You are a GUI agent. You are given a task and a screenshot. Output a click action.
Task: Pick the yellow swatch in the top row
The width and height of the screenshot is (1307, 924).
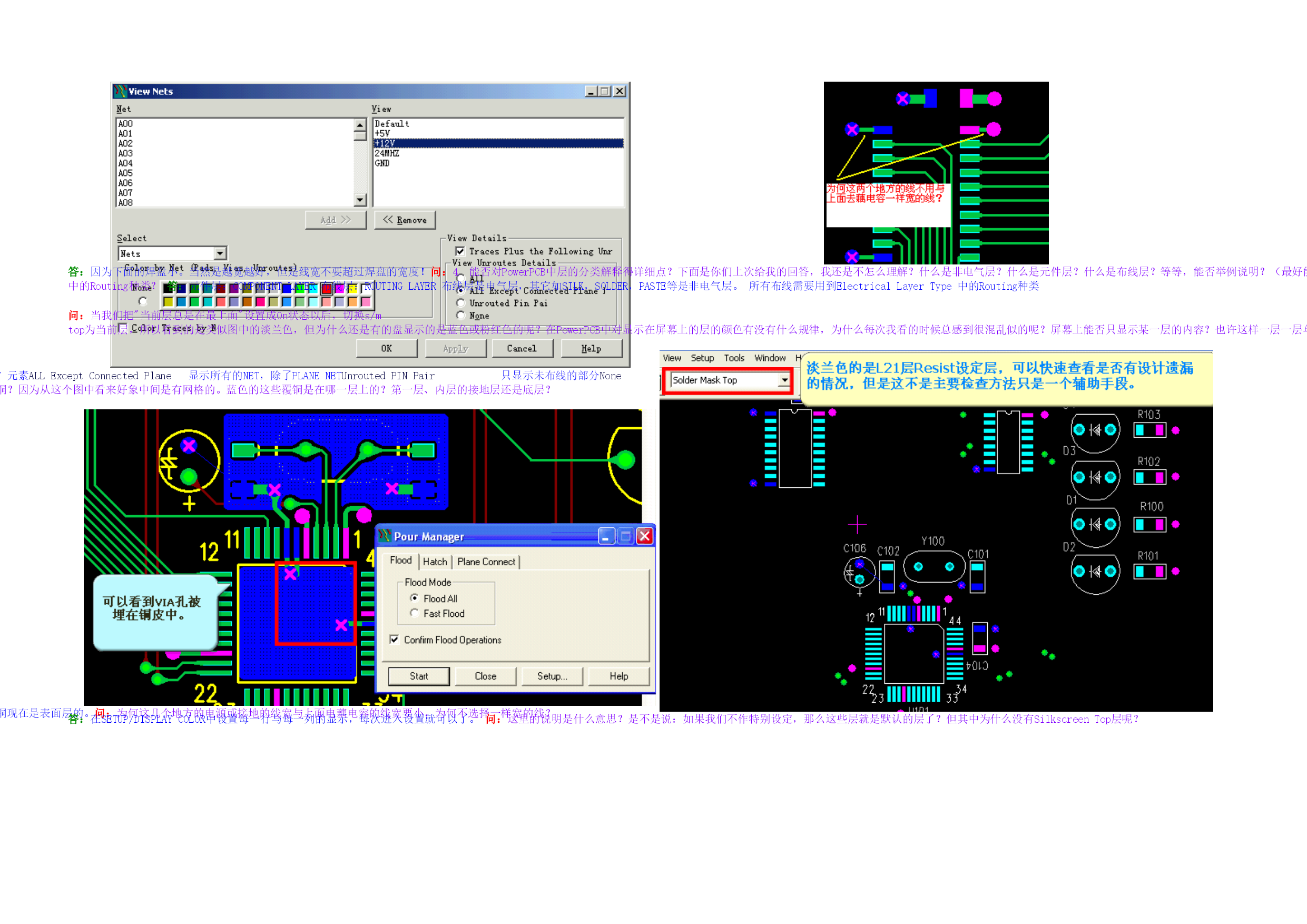pos(353,289)
